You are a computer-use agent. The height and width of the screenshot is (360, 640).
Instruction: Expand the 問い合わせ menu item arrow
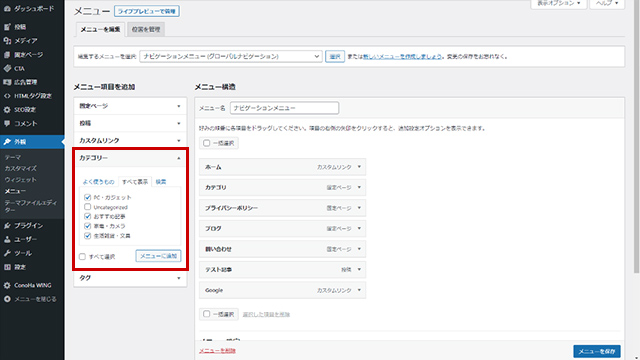(x=359, y=249)
